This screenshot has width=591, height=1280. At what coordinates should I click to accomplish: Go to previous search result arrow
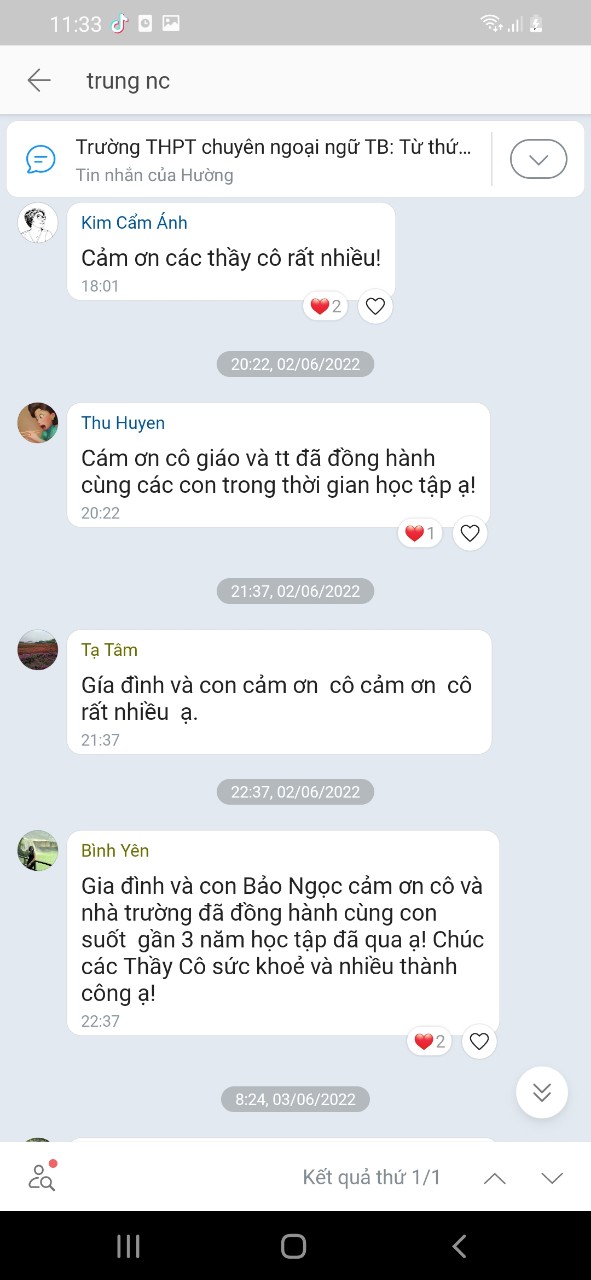pyautogui.click(x=495, y=1178)
